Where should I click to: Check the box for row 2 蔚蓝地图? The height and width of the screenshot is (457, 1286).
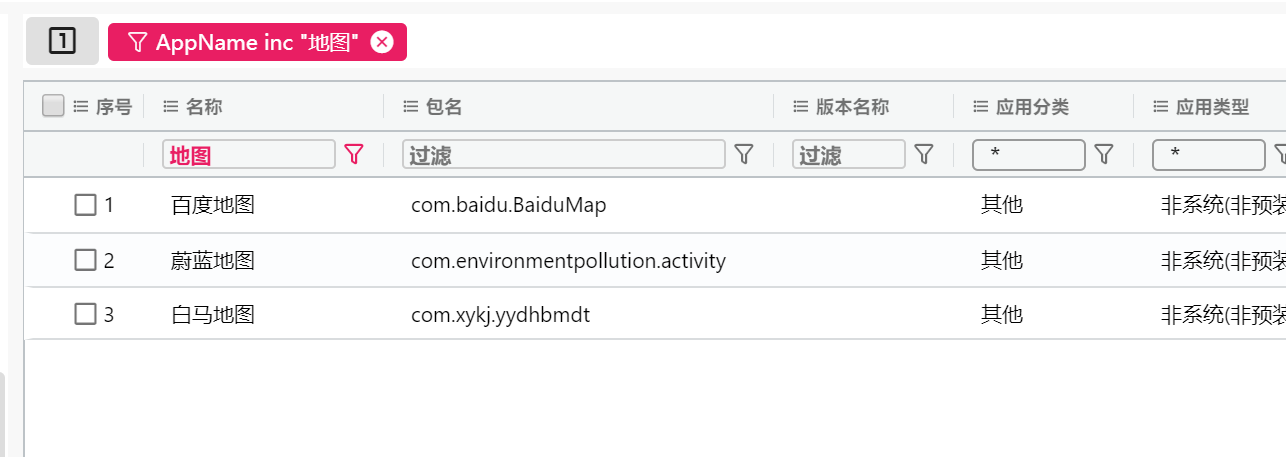[86, 260]
